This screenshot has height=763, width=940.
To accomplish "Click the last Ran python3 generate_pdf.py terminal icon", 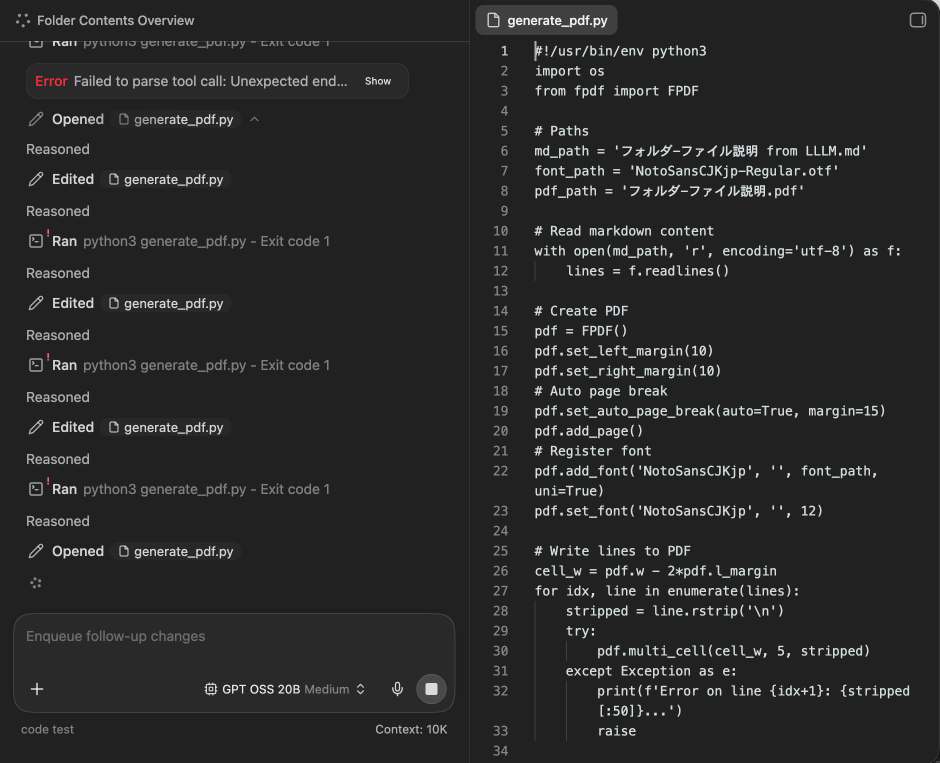I will click(36, 489).
